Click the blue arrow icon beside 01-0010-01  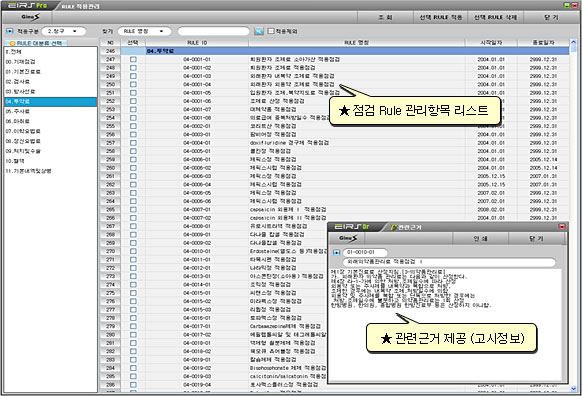(x=336, y=252)
